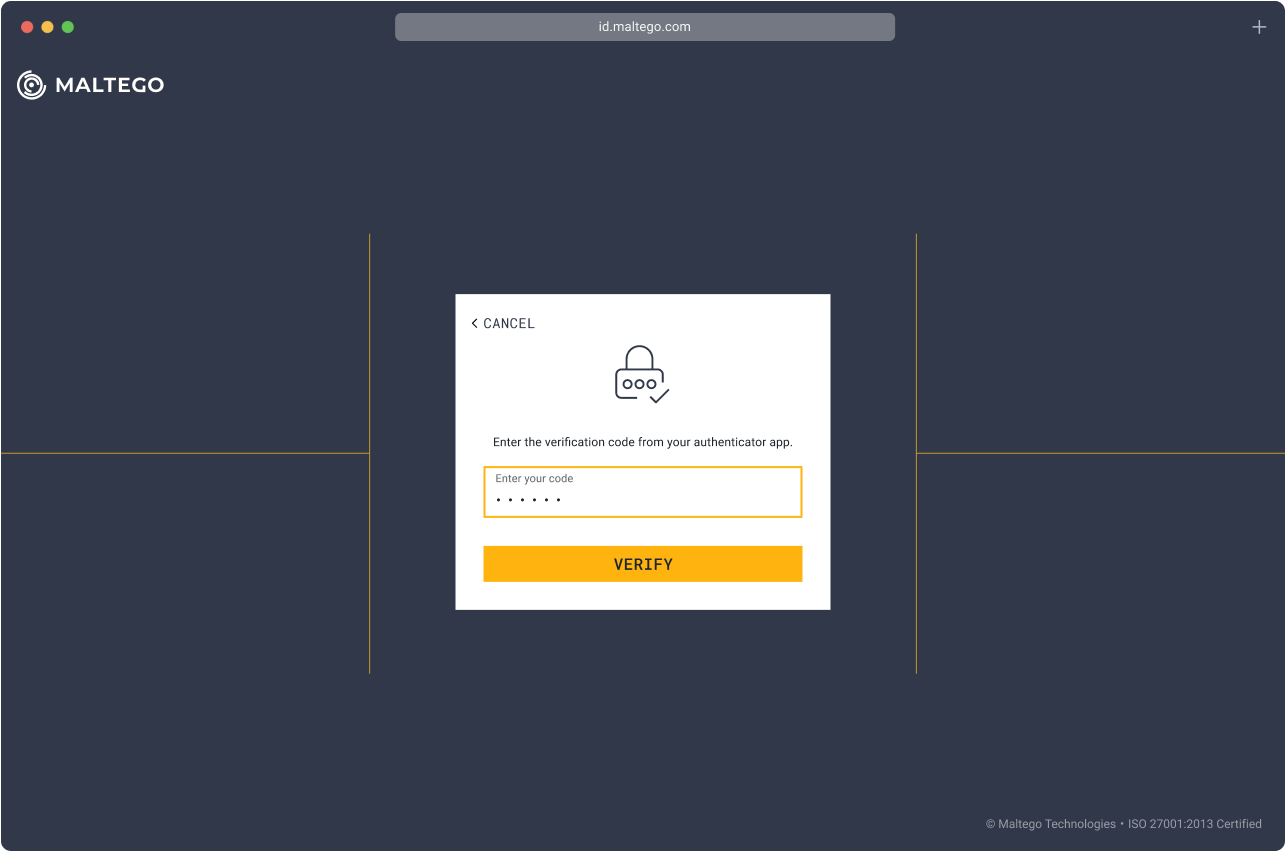Focus the 'Enter your code' input field
Viewport: 1285px width, 851px height.
pos(642,492)
